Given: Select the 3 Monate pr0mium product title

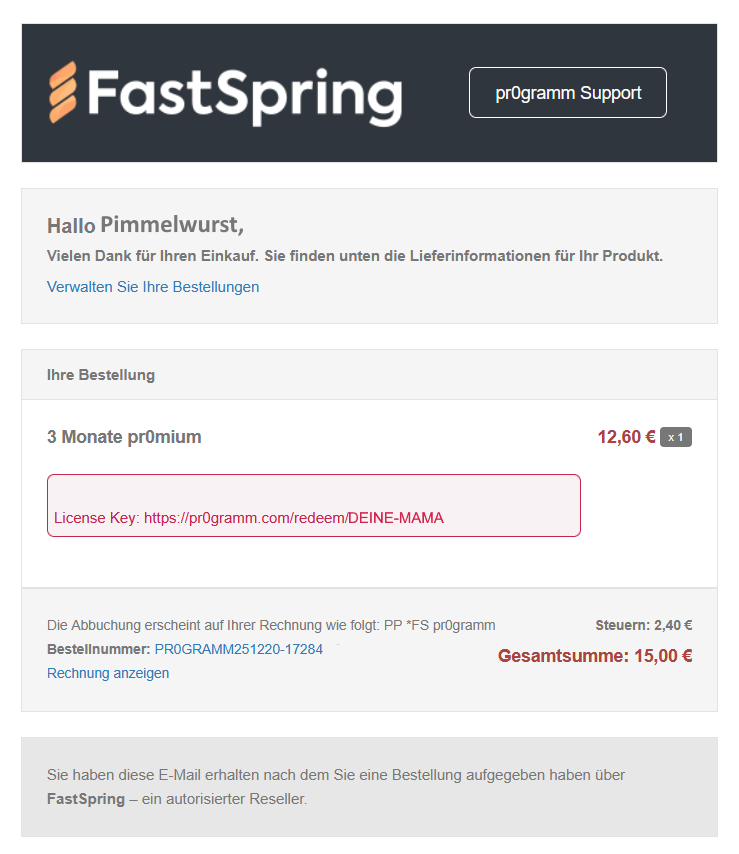Looking at the screenshot, I should coord(124,437).
